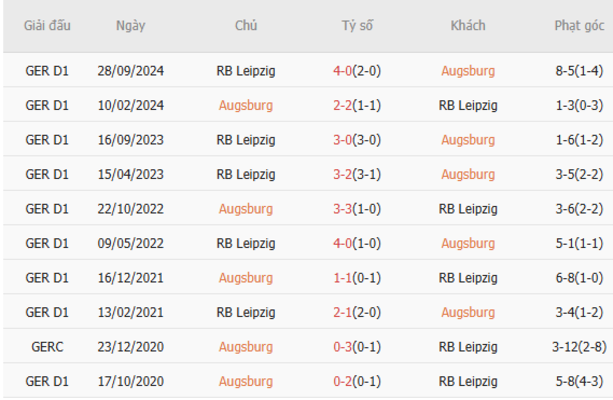Open the 3-3(1-0) match score

pos(356,209)
